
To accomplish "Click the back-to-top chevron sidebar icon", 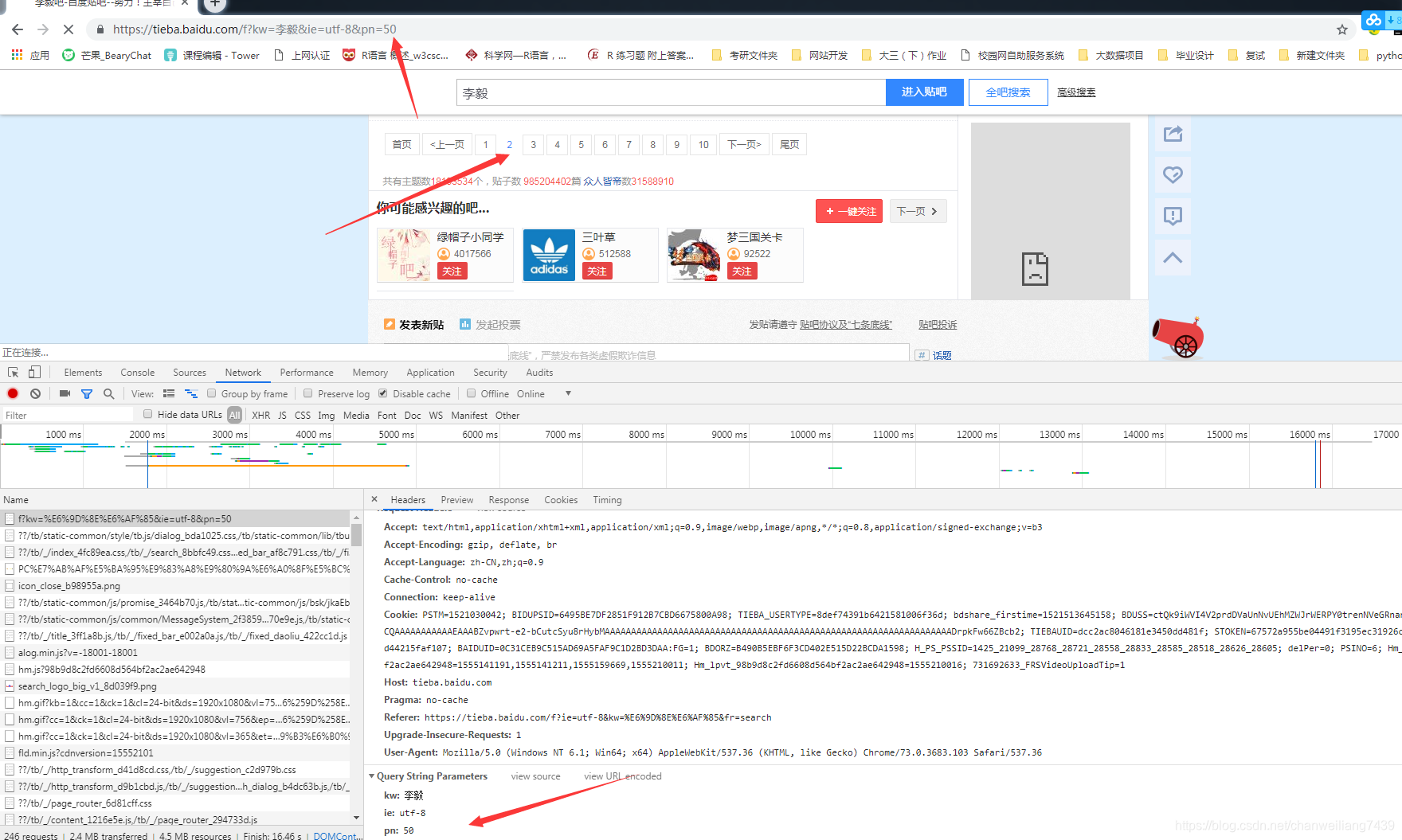I will 1173,258.
